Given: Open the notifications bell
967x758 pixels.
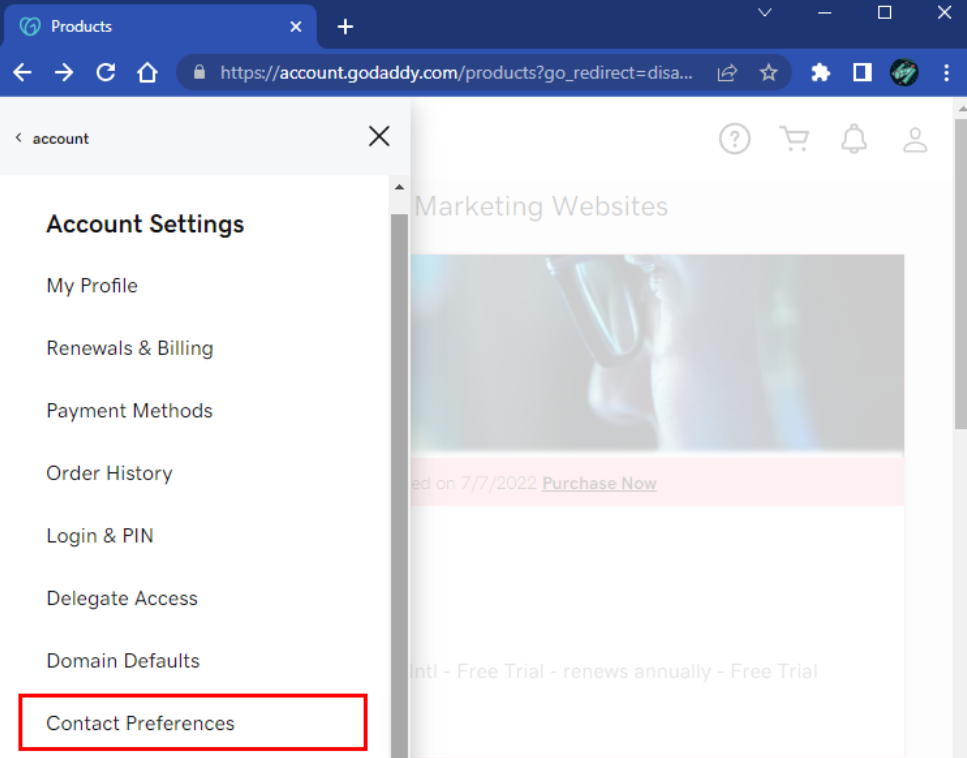Looking at the screenshot, I should [x=854, y=139].
